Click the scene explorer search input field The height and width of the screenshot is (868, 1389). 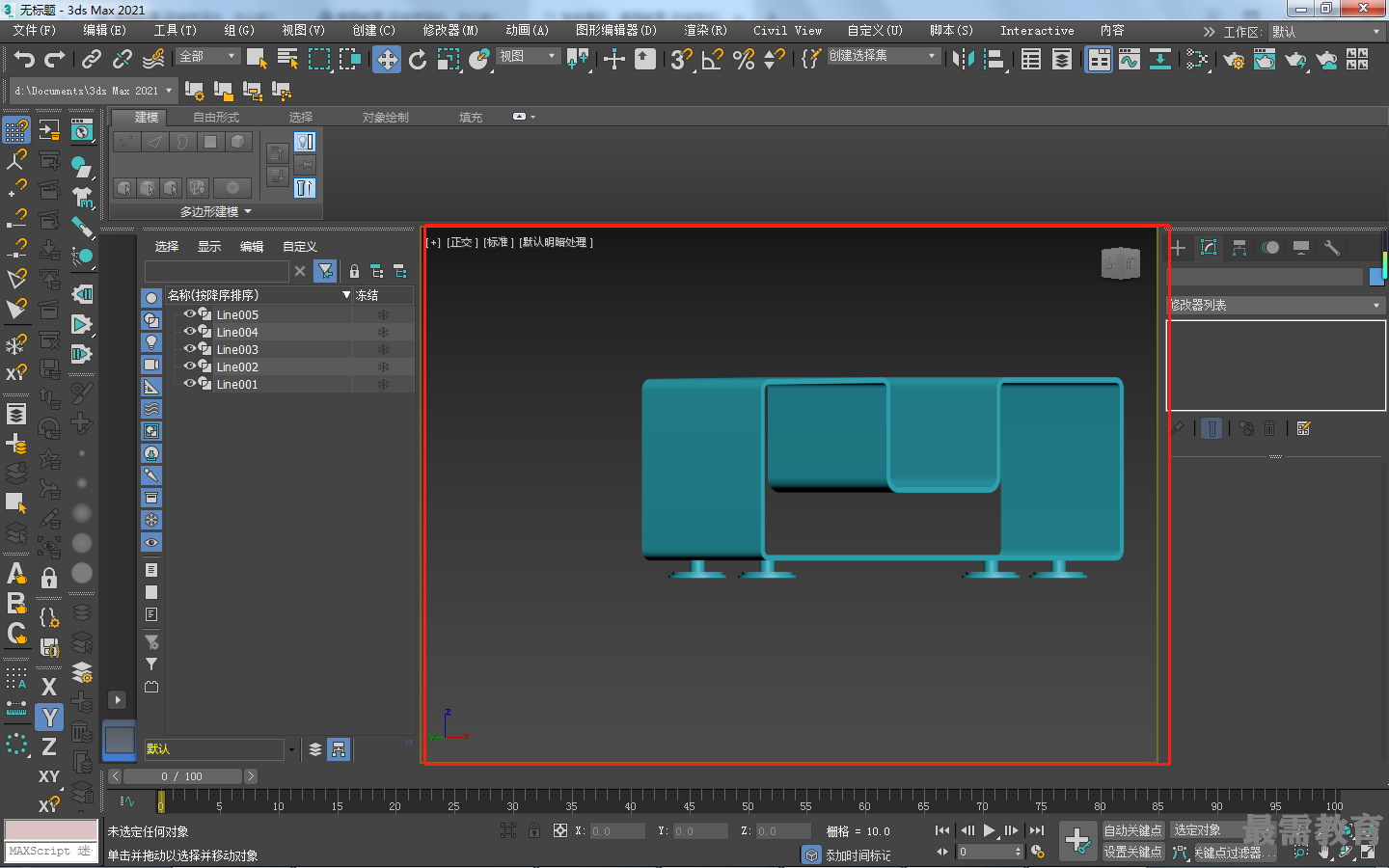click(x=217, y=271)
